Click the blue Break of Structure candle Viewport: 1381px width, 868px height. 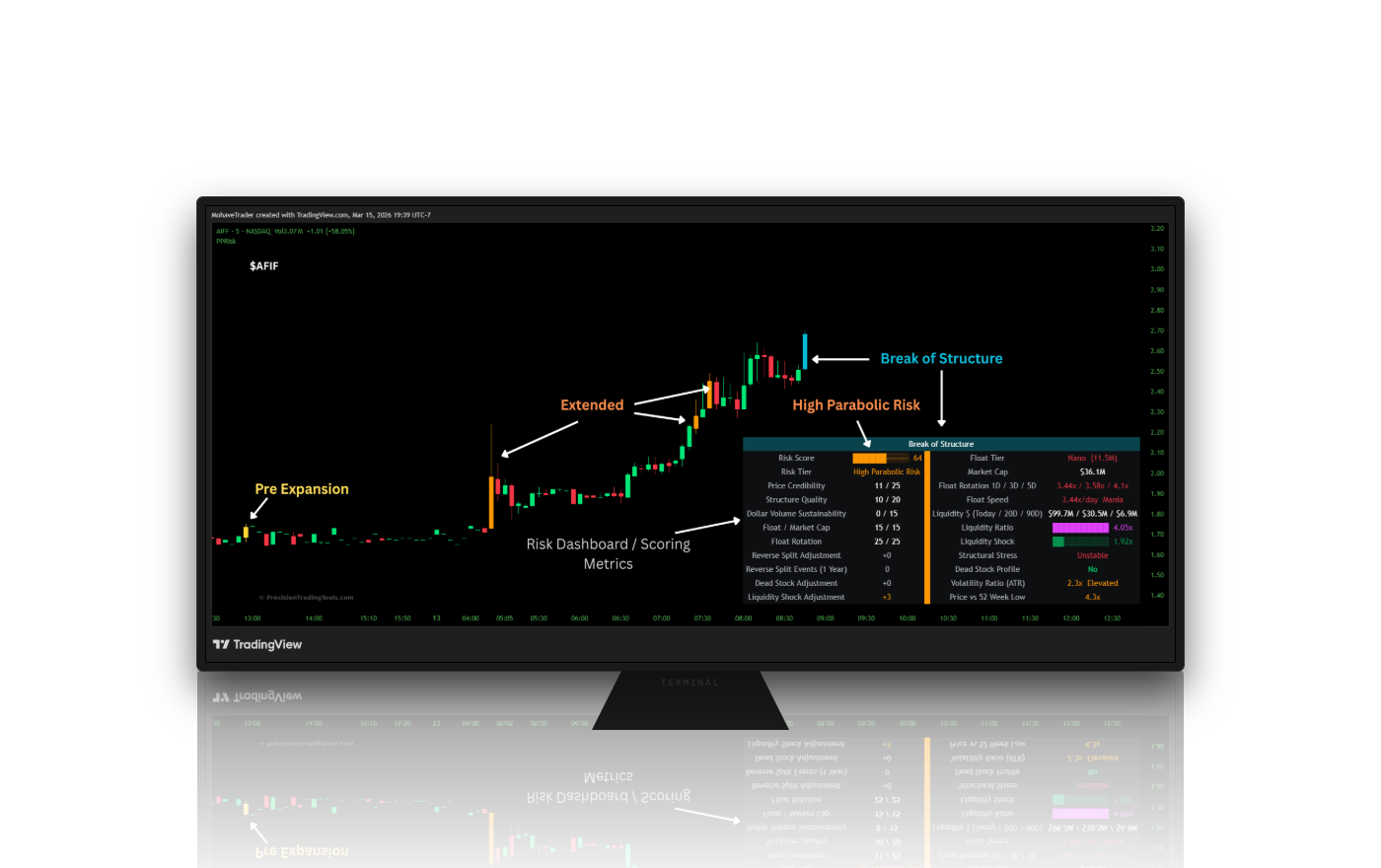tap(805, 351)
